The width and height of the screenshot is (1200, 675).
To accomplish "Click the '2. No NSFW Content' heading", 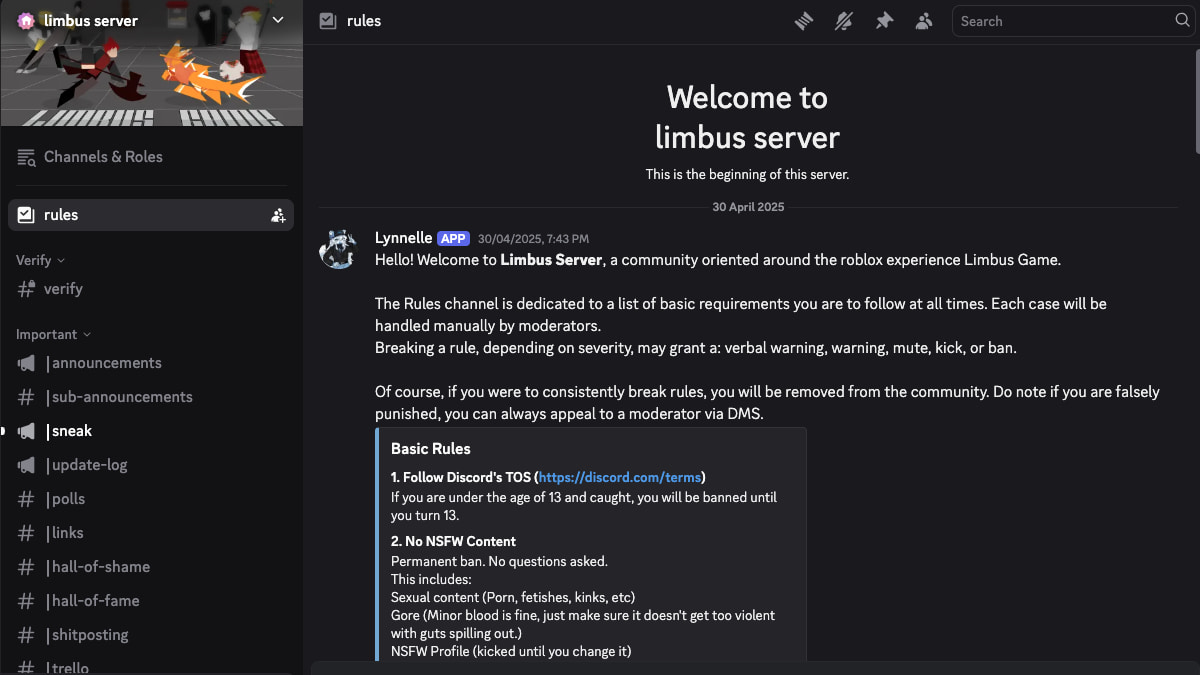I will point(453,541).
